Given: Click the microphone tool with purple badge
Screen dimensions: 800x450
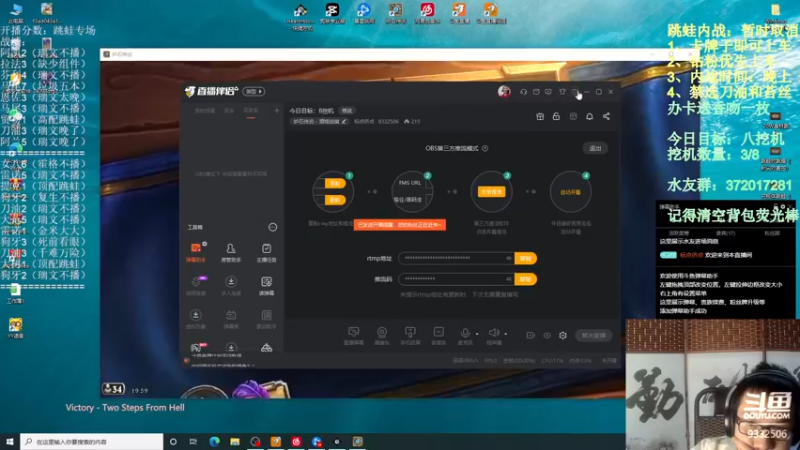Looking at the screenshot, I should pyautogui.click(x=195, y=286).
